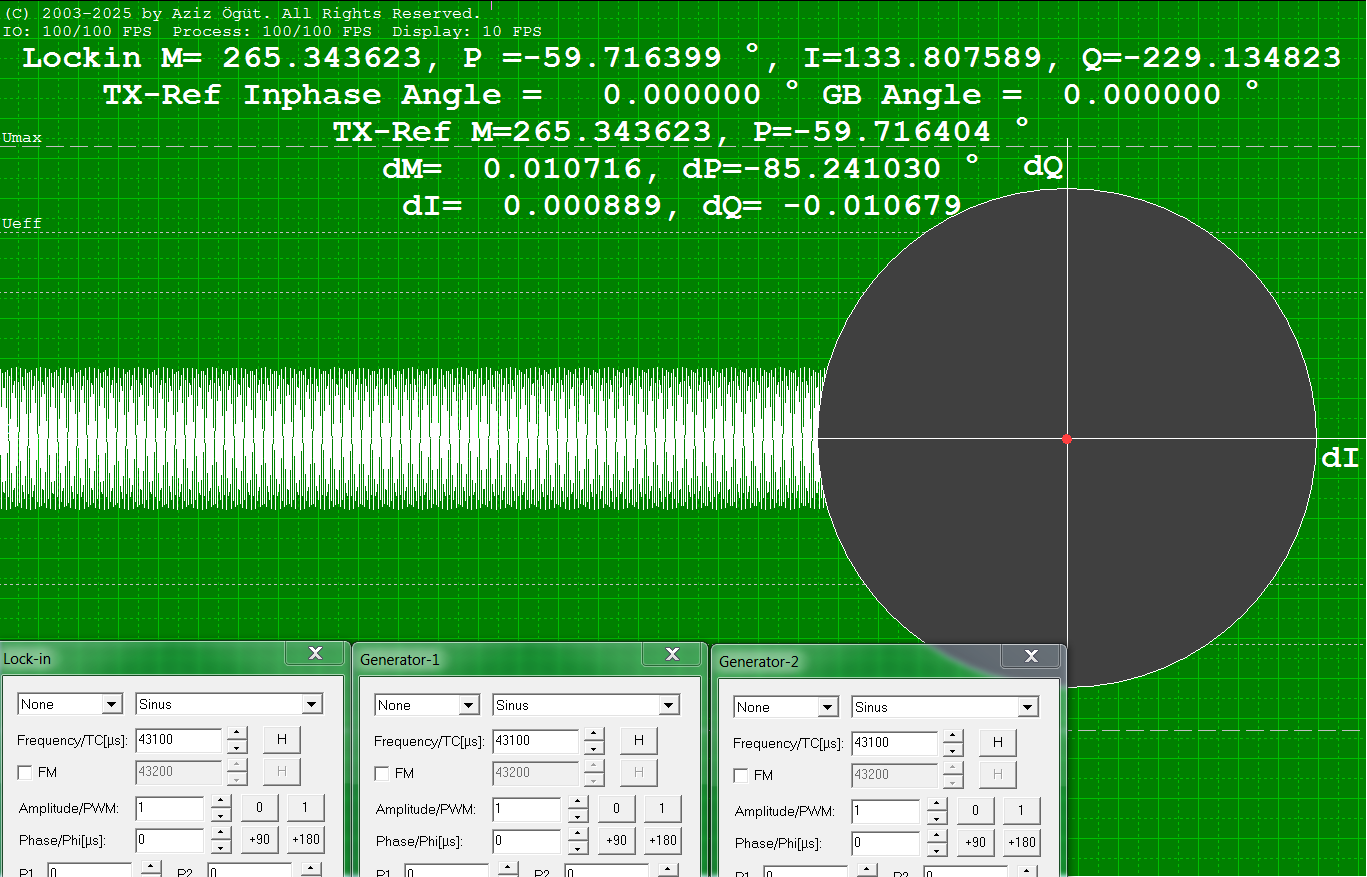Set Generator-2 Amplitude/PWM to 1 preset
This screenshot has width=1367, height=877.
[1022, 810]
